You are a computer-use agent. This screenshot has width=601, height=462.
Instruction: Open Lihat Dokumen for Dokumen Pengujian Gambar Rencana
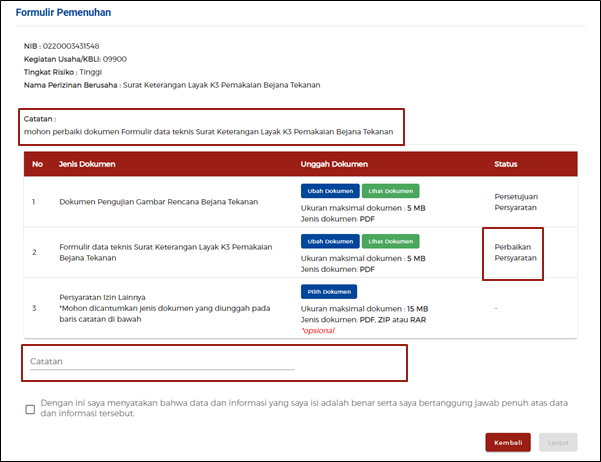click(x=390, y=190)
